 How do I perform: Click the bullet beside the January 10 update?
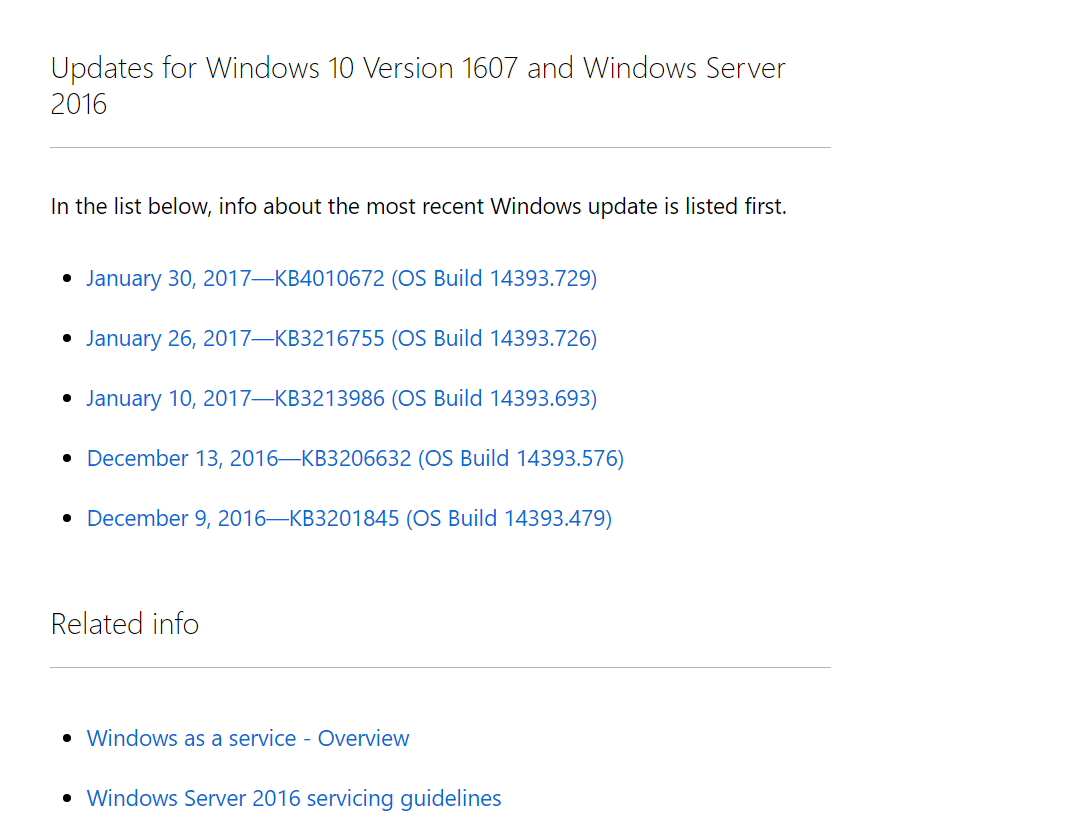(67, 398)
